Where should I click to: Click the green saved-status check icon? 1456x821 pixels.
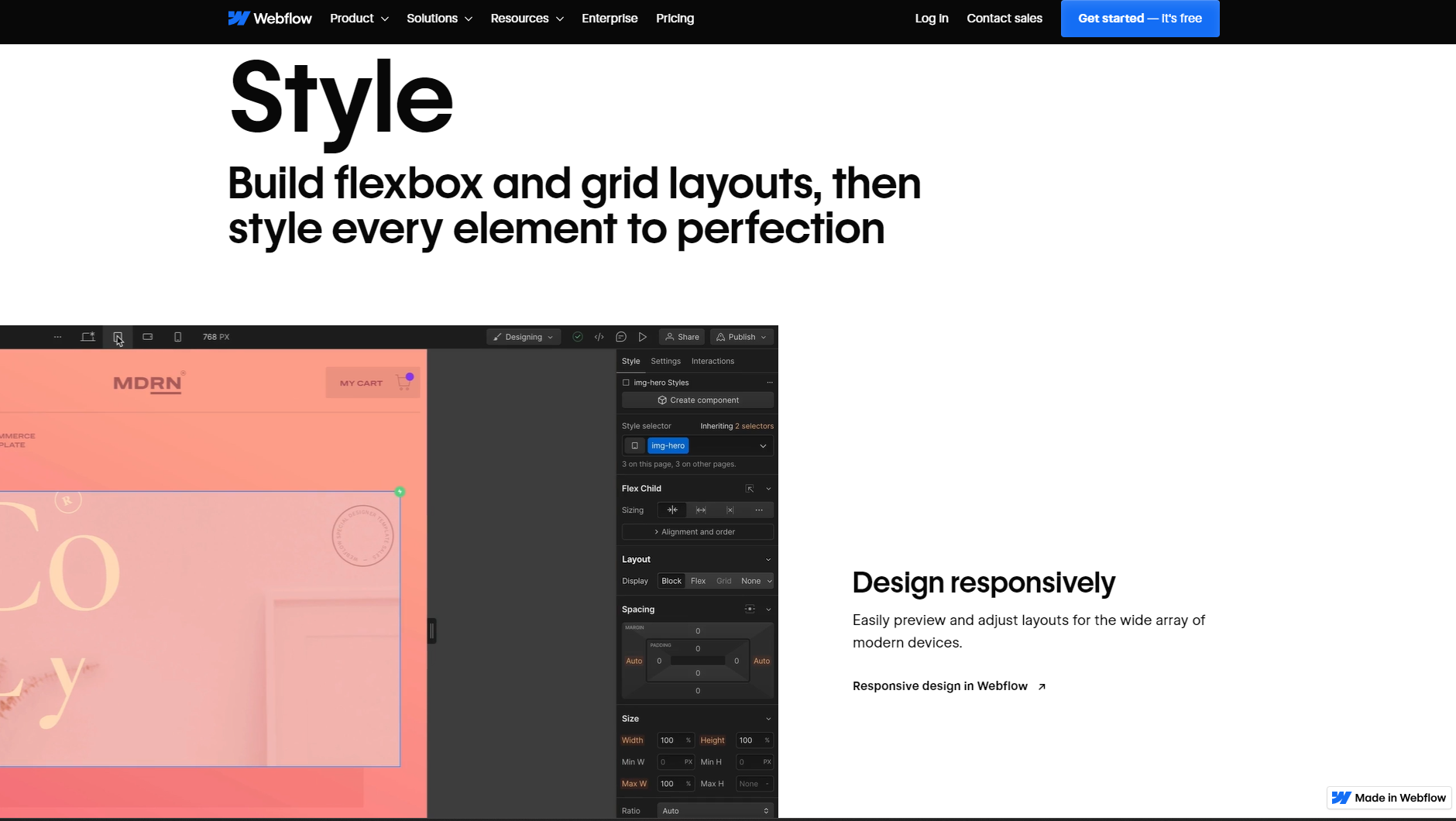(577, 336)
